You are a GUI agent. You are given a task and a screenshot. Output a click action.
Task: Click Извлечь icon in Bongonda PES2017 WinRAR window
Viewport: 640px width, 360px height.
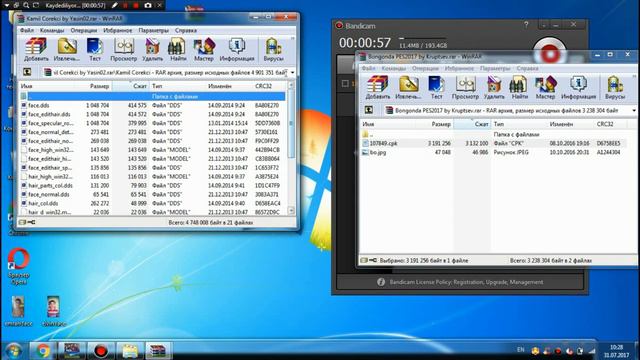tap(408, 87)
